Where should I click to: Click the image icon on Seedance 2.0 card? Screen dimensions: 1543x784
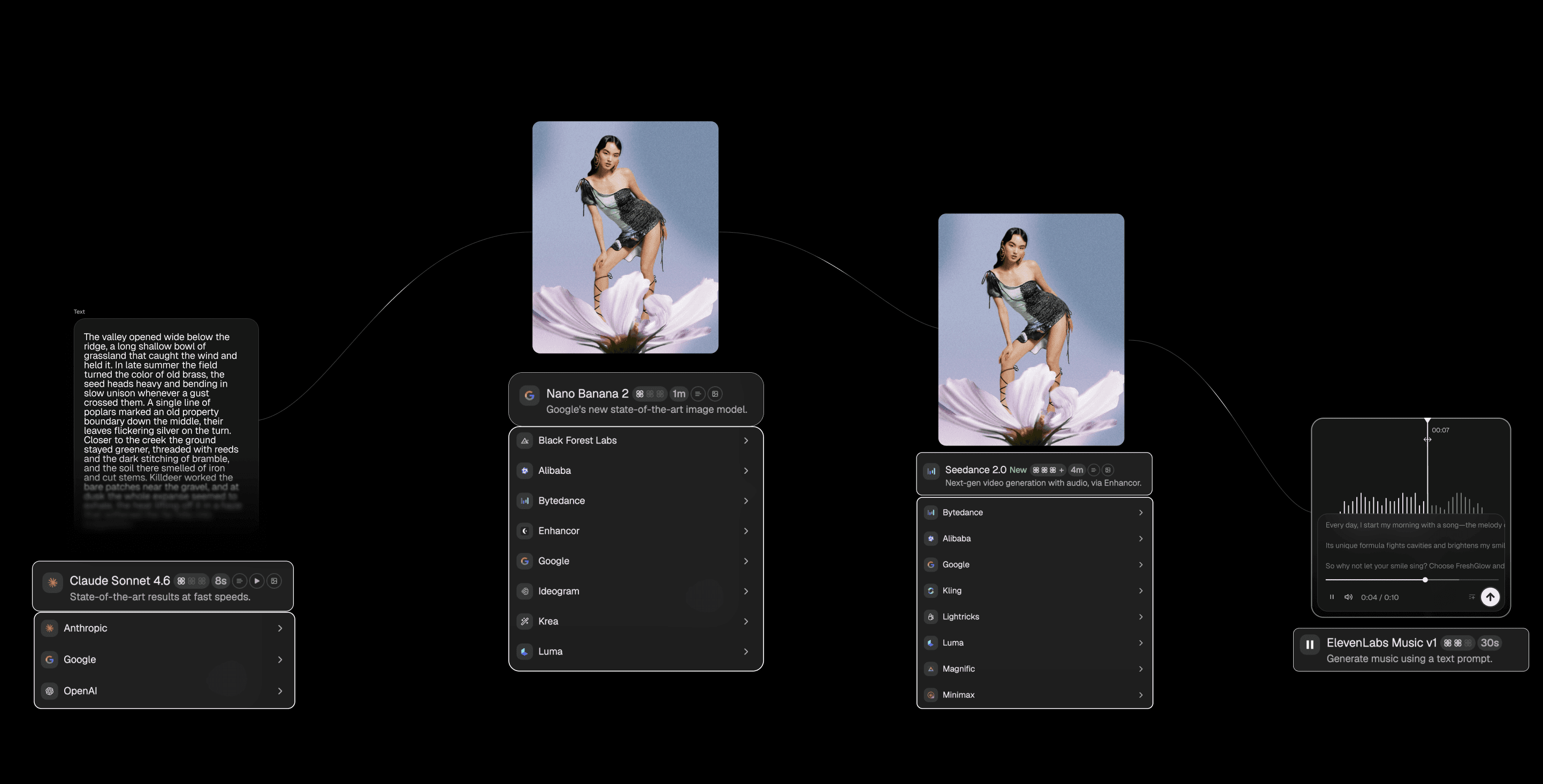tap(1107, 470)
